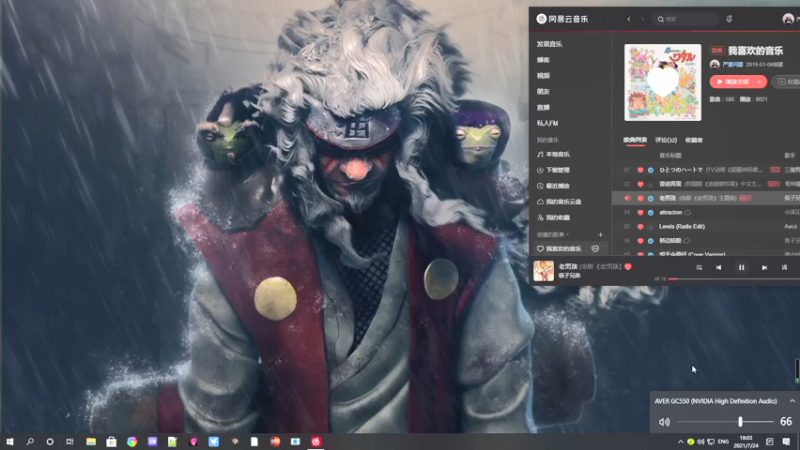This screenshot has height=450, width=800.
Task: Collapse the 创建的歌单 section arrow
Action: (x=568, y=235)
